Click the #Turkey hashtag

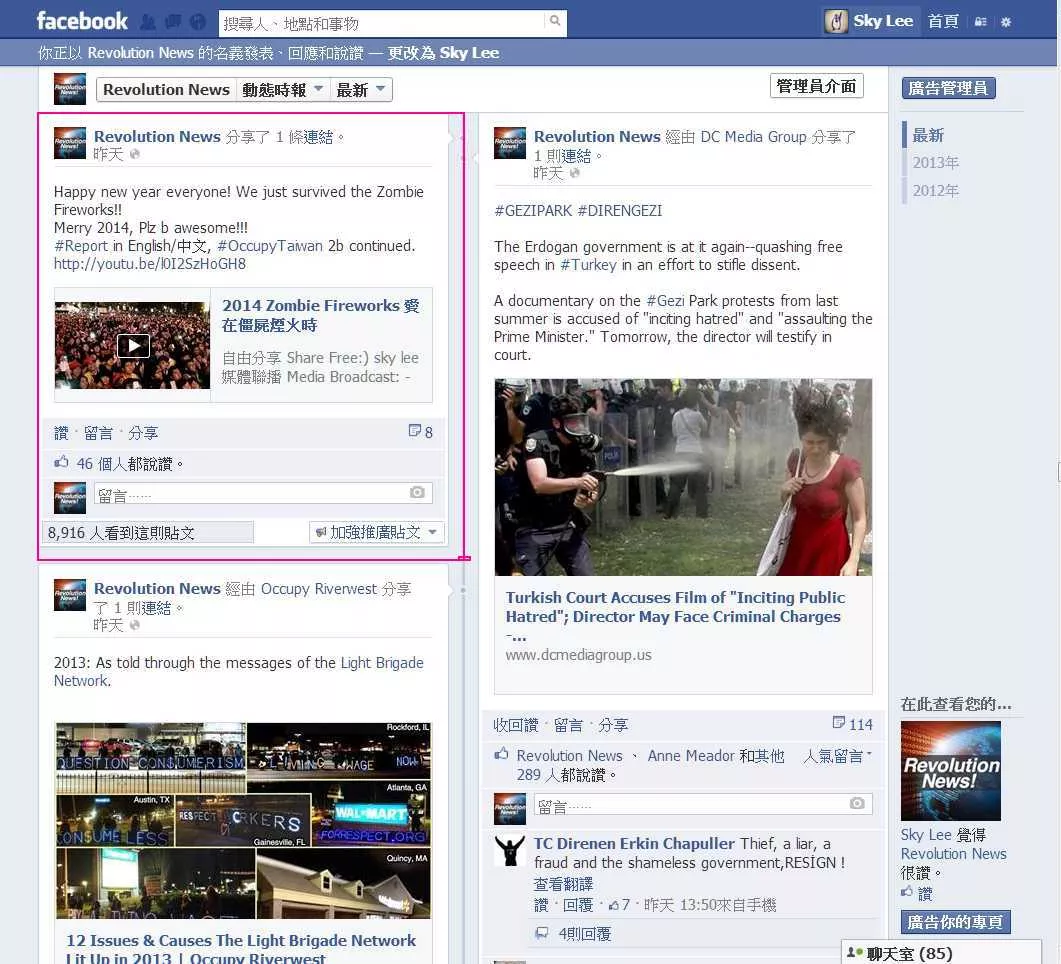tap(588, 265)
